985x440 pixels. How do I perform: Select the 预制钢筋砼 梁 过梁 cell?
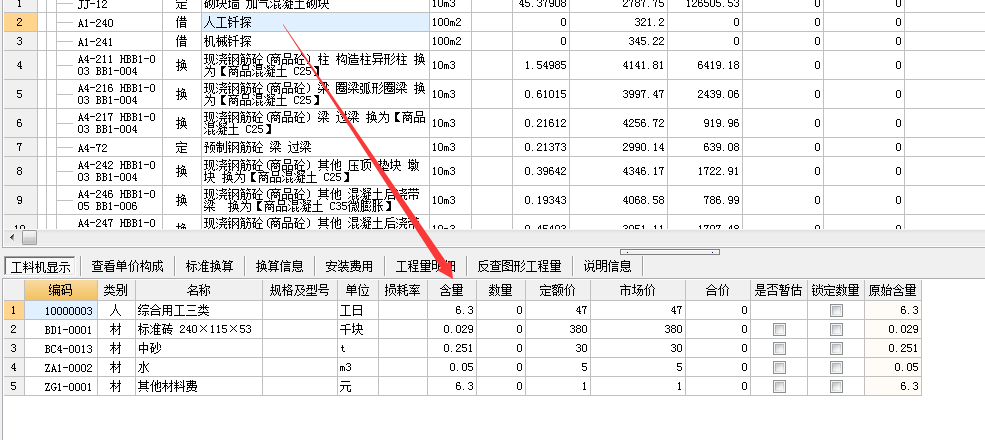(x=315, y=148)
